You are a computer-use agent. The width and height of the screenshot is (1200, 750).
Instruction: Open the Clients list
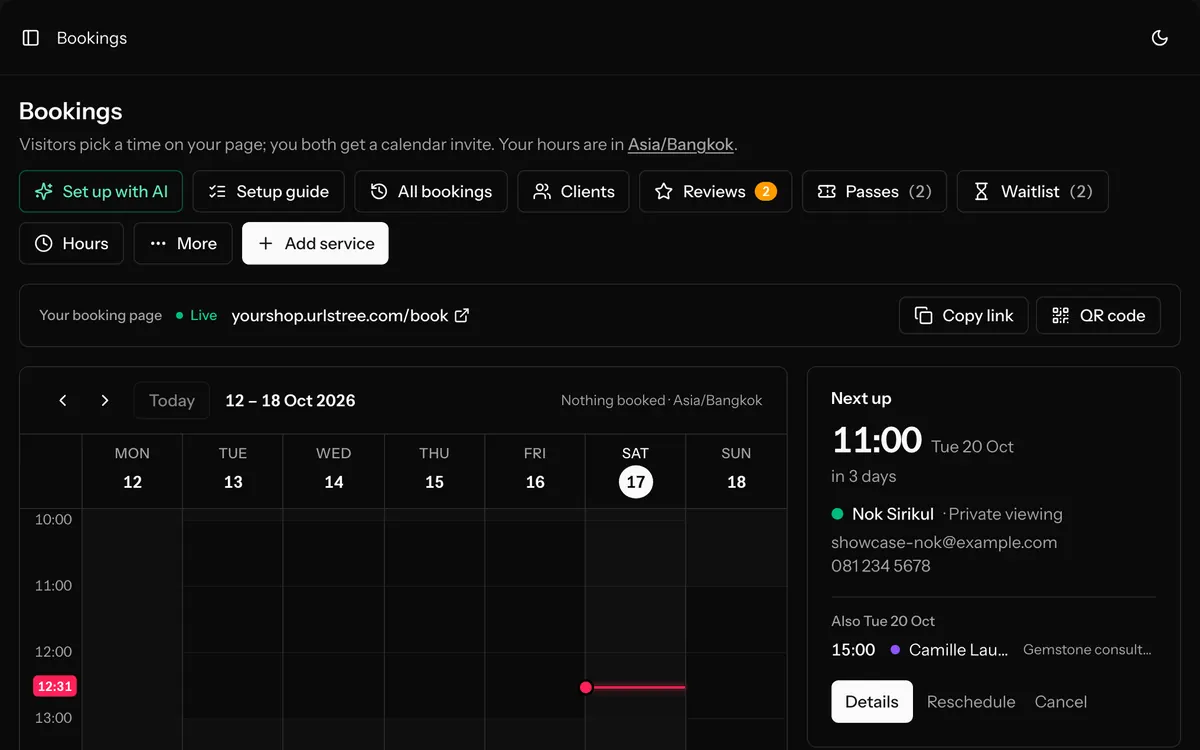[x=573, y=191]
